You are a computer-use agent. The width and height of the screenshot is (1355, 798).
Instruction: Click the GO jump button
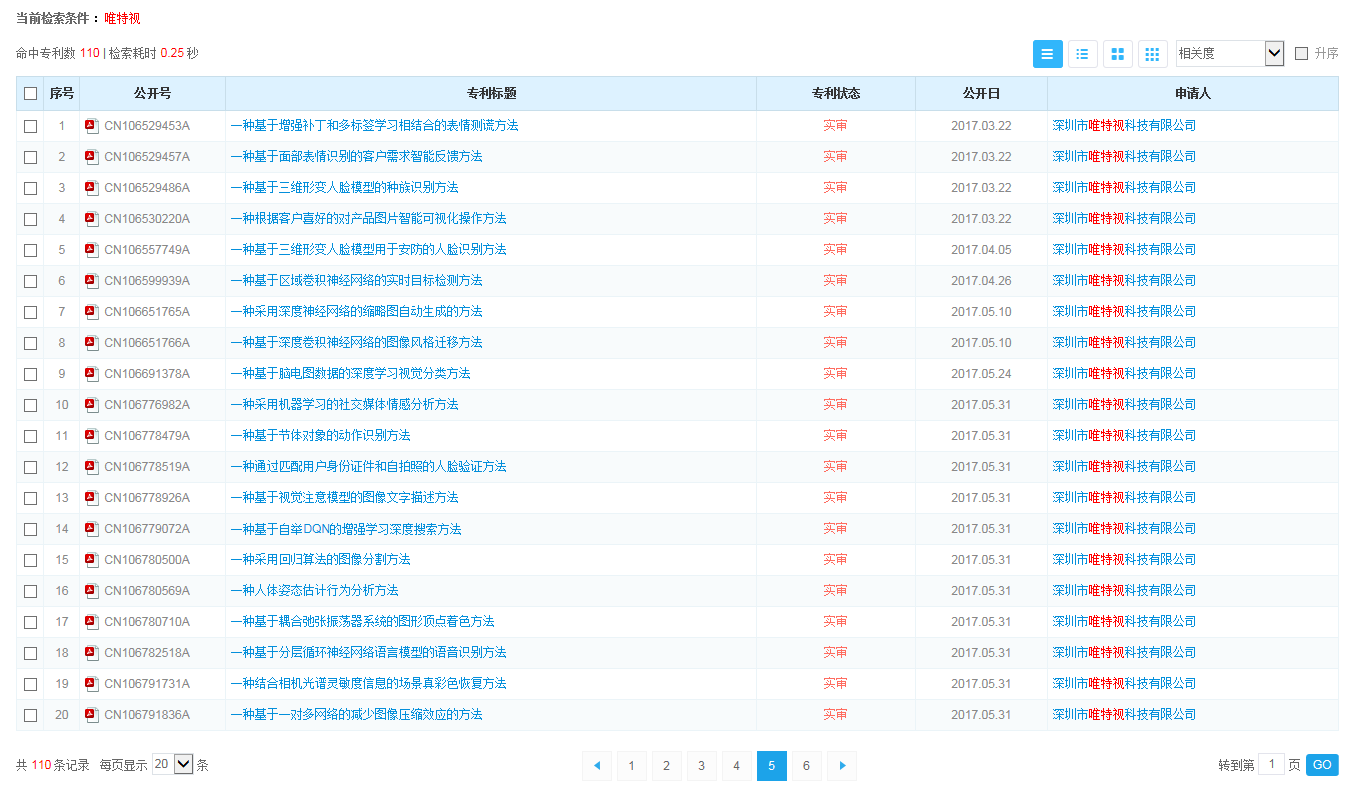tap(1322, 765)
